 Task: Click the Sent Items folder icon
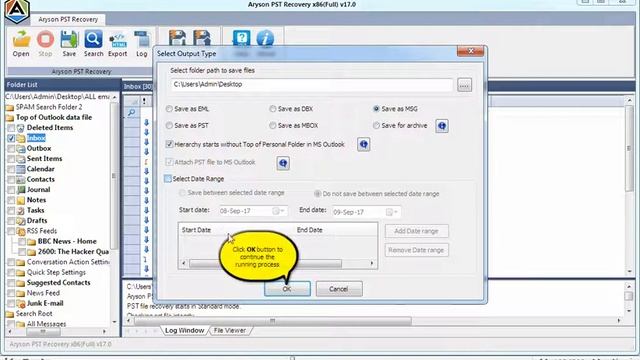tap(20, 159)
